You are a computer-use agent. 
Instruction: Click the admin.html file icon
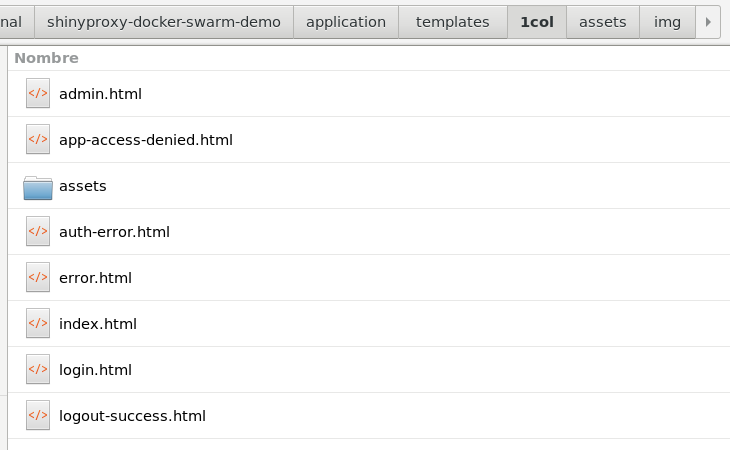click(x=38, y=93)
